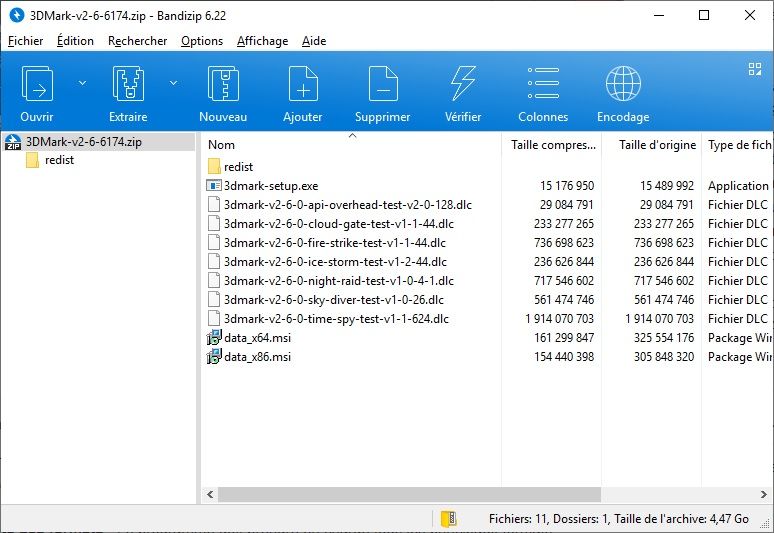Sort by Type de fichier column header
The image size is (774, 533).
click(x=738, y=145)
